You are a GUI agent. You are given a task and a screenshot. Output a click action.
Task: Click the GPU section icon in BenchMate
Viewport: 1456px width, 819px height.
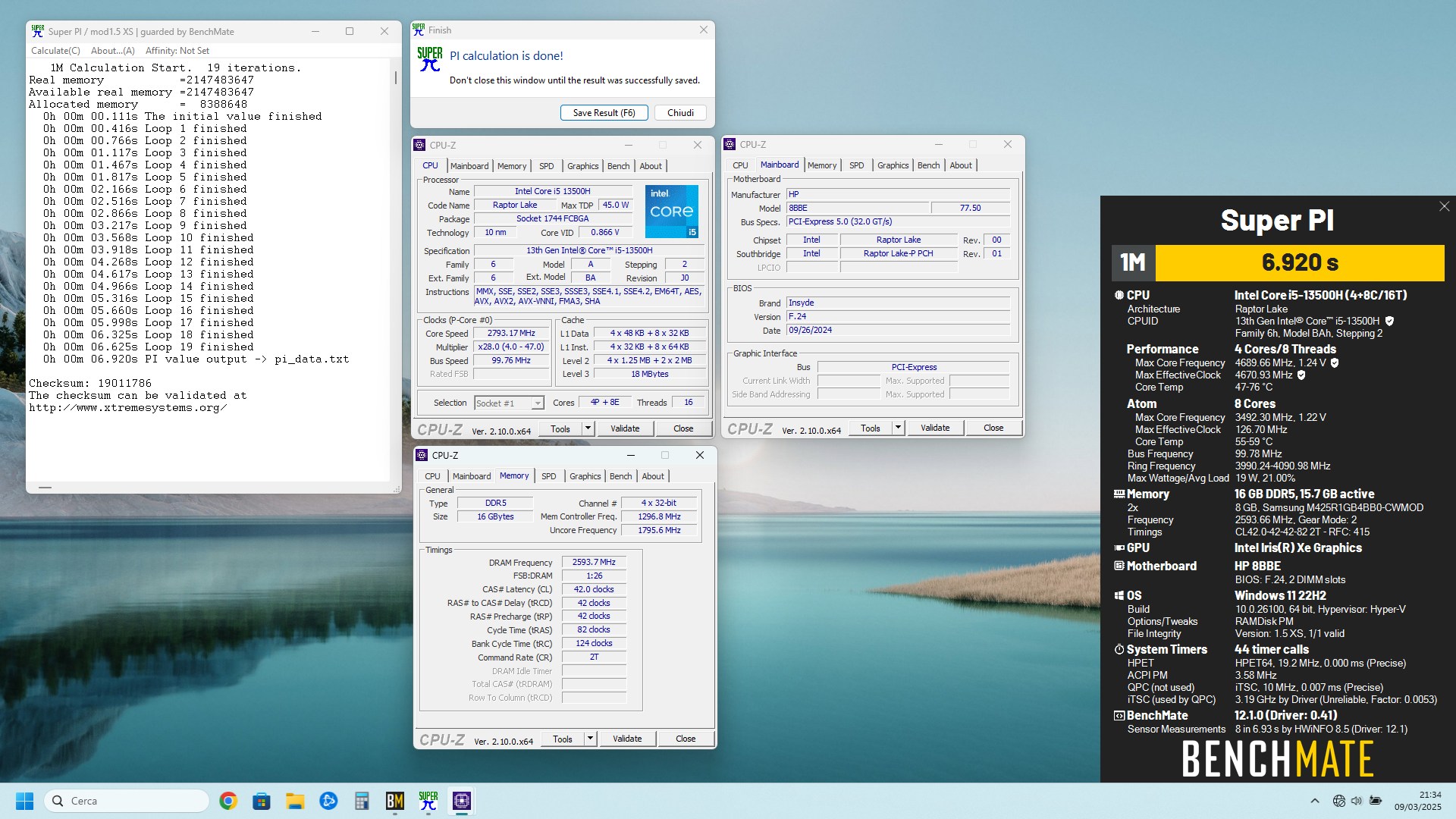pos(1119,548)
